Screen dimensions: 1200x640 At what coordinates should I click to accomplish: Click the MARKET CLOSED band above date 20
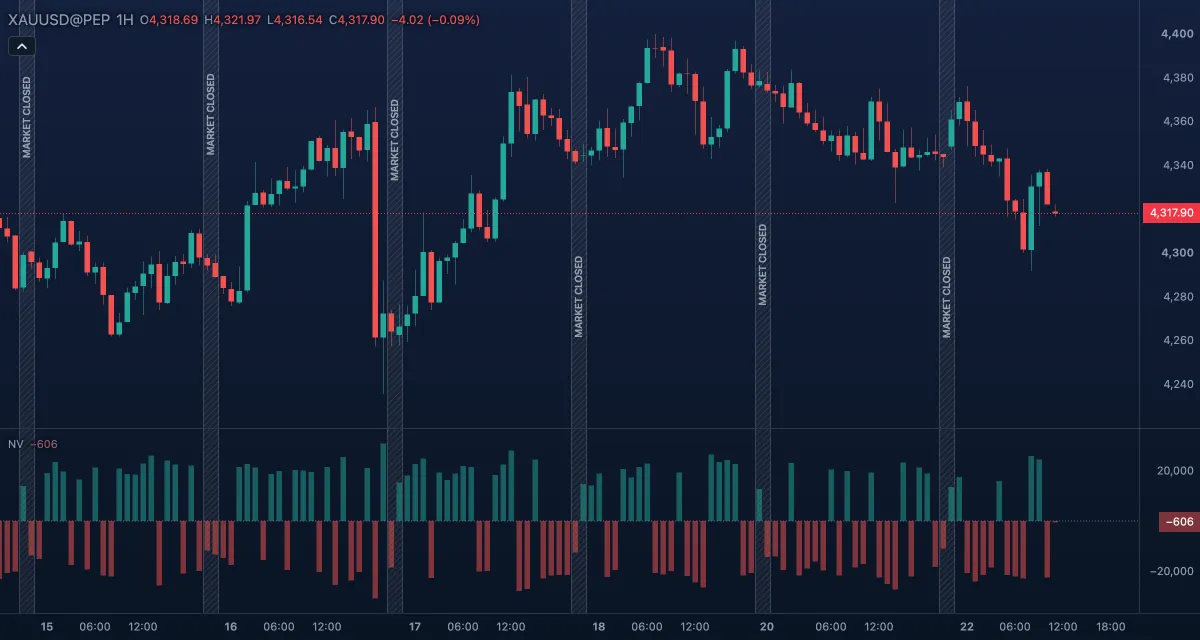763,306
